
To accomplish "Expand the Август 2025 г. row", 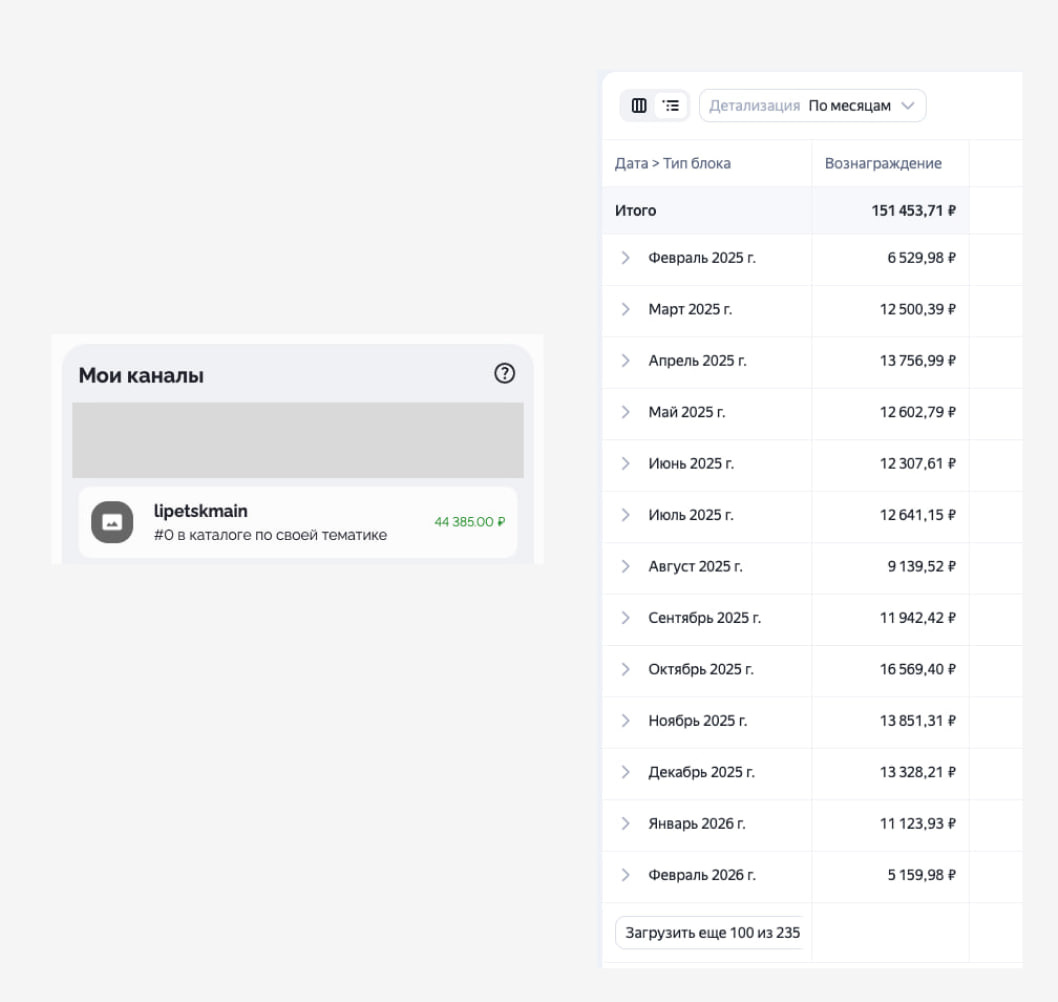I will tap(626, 566).
